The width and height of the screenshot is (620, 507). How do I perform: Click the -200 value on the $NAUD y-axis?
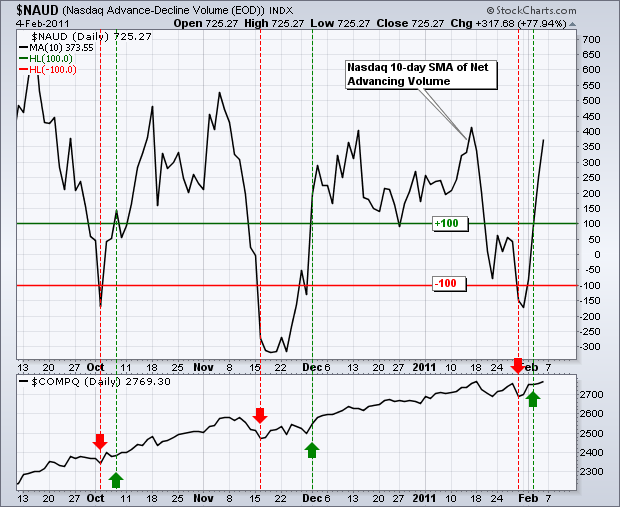(589, 316)
